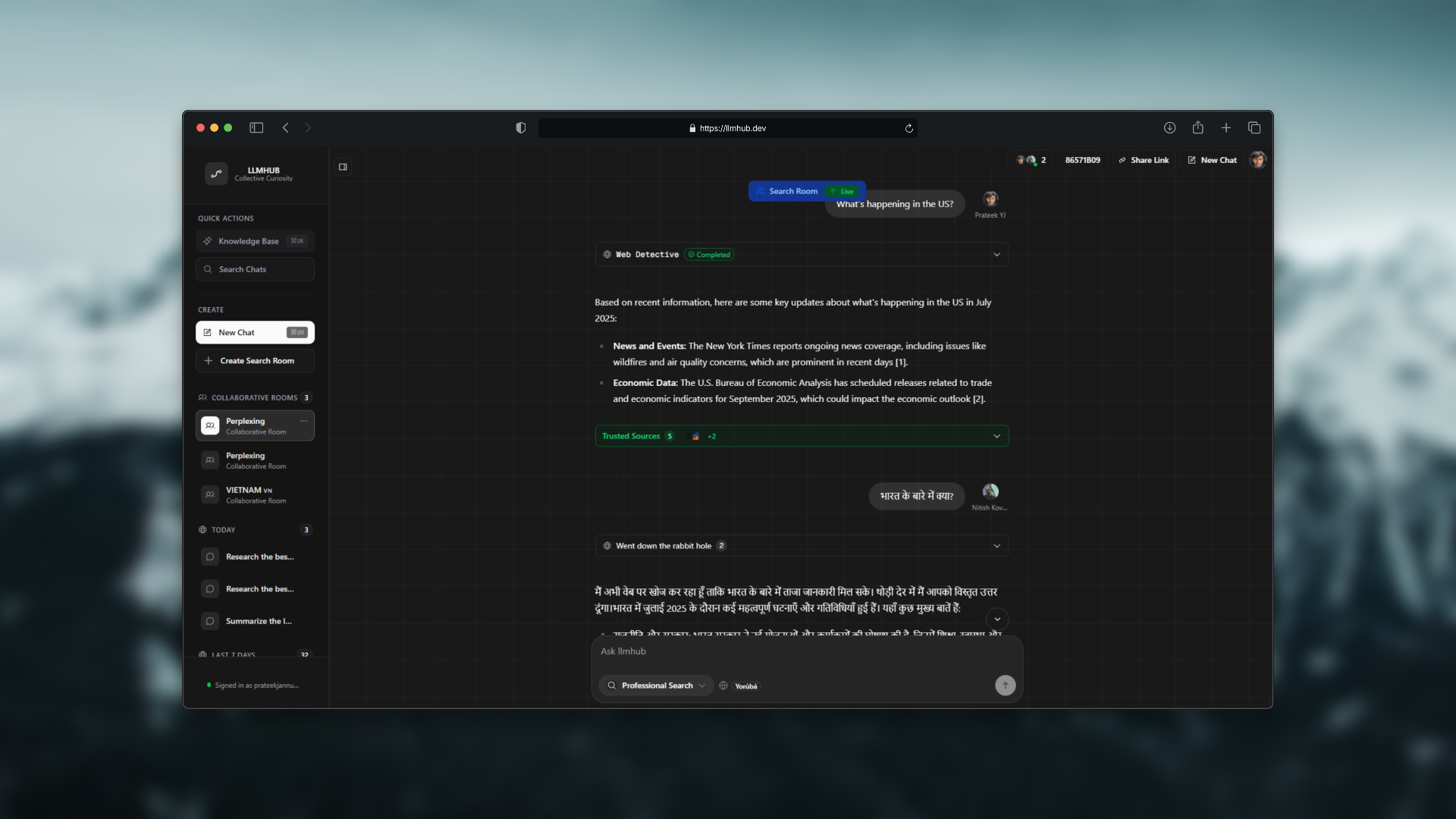Click the browser downloads icon

coord(1169,128)
